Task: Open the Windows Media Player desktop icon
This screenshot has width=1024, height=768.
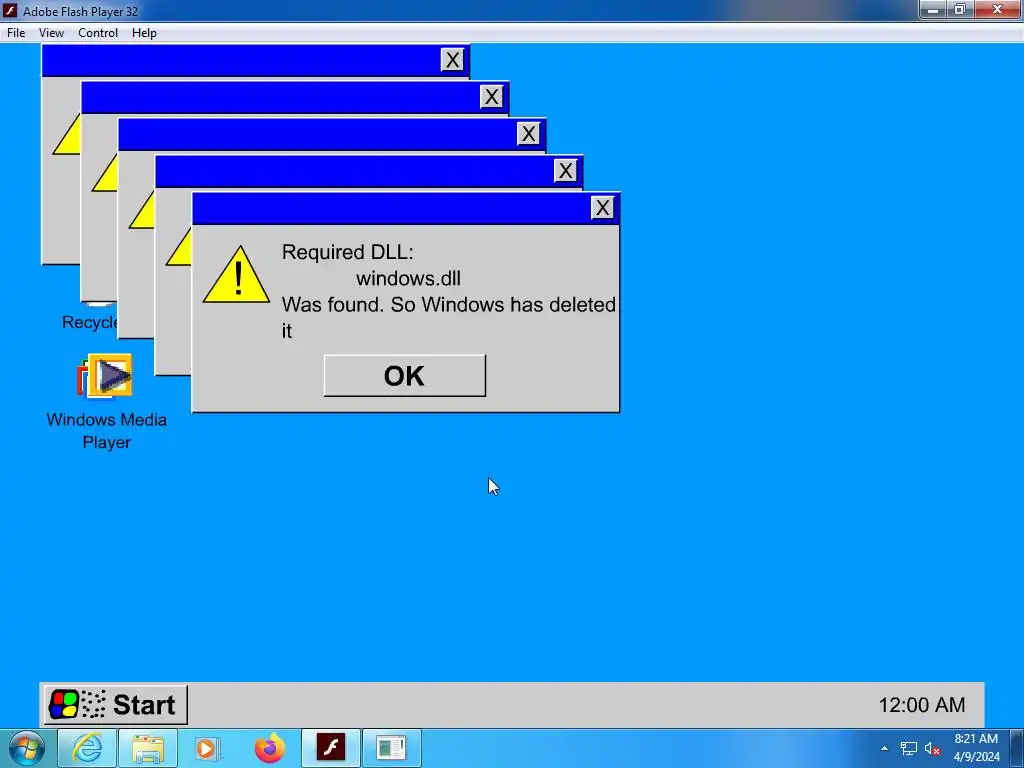Action: (x=105, y=376)
